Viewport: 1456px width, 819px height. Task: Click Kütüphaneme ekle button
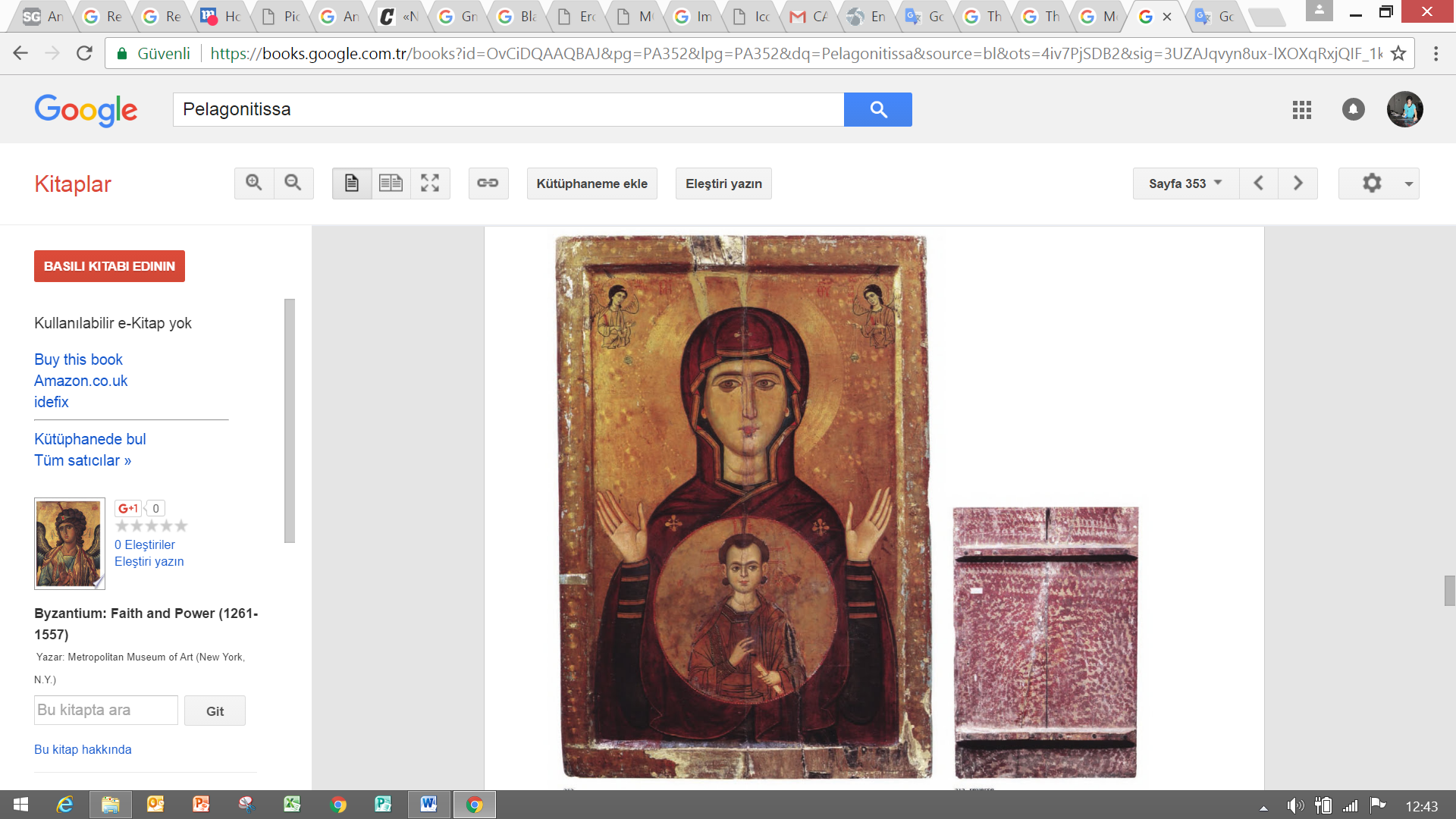tap(591, 184)
